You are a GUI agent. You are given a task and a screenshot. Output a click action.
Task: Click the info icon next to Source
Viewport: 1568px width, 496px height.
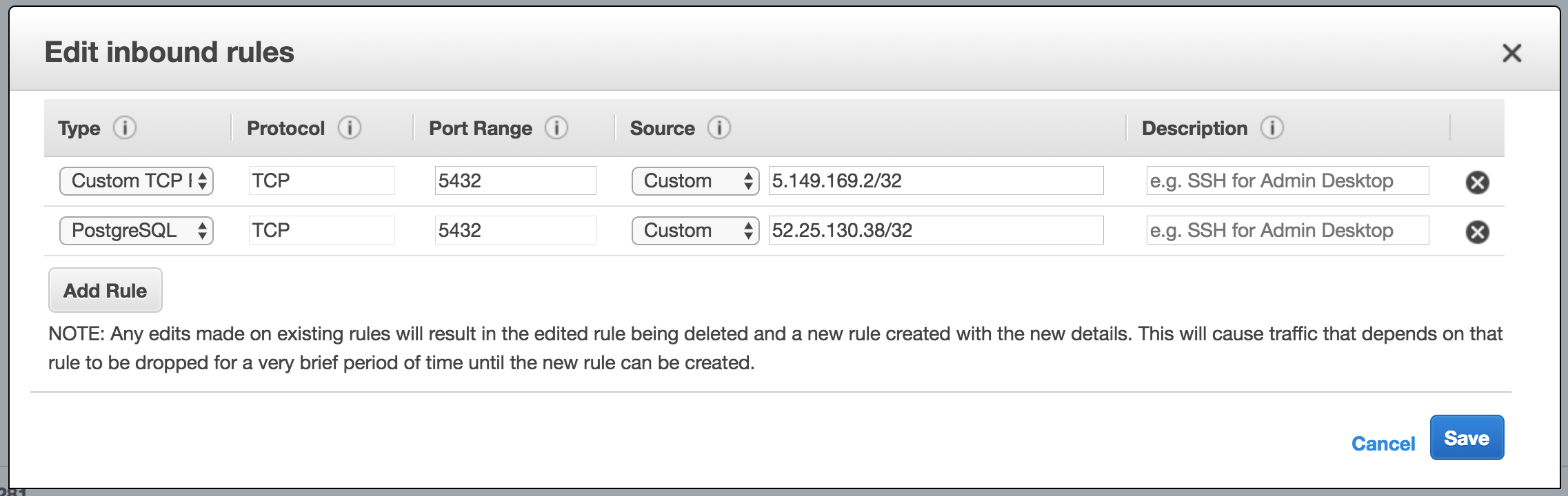(x=718, y=128)
